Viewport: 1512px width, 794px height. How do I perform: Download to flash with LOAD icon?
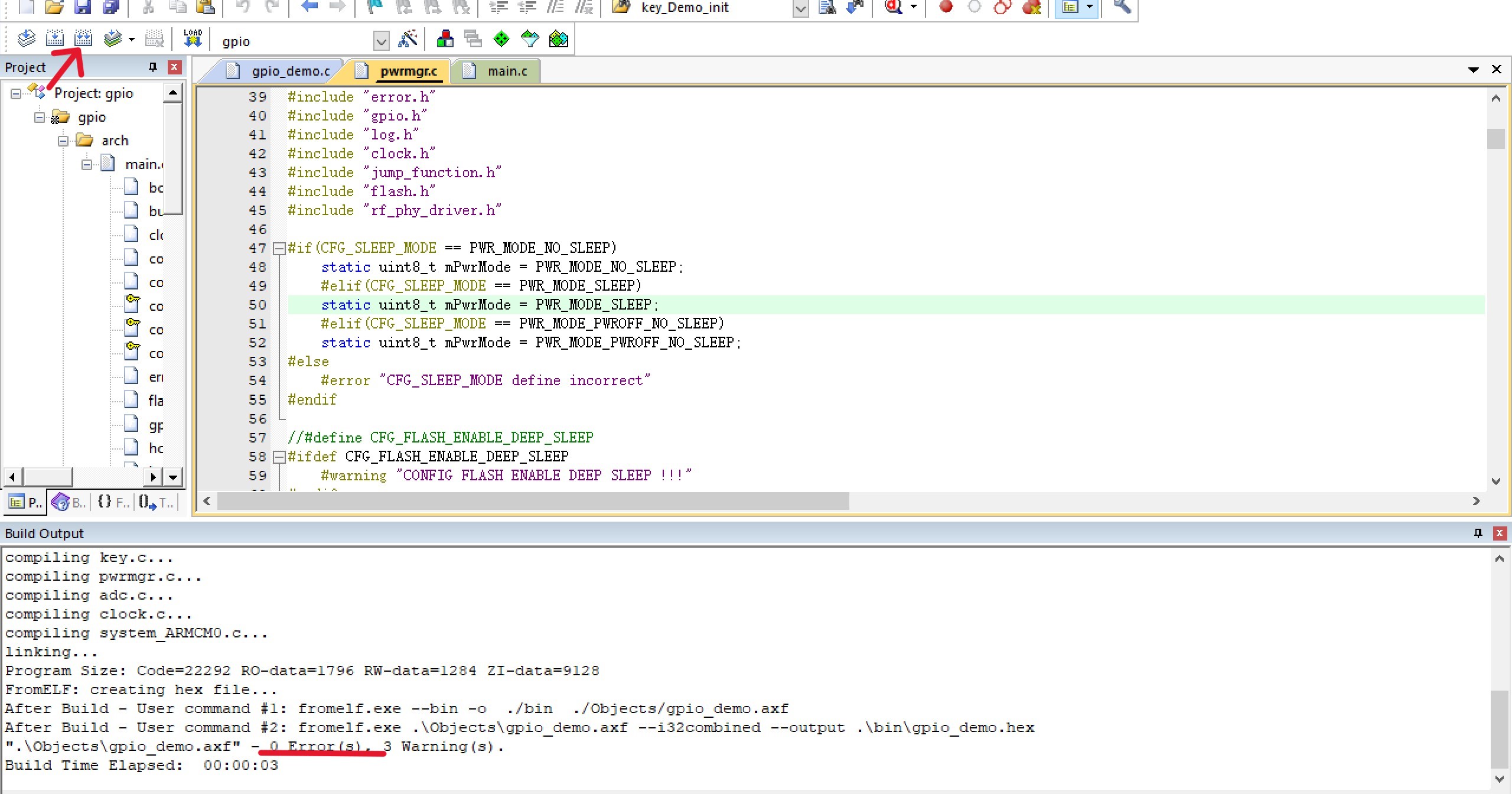193,39
